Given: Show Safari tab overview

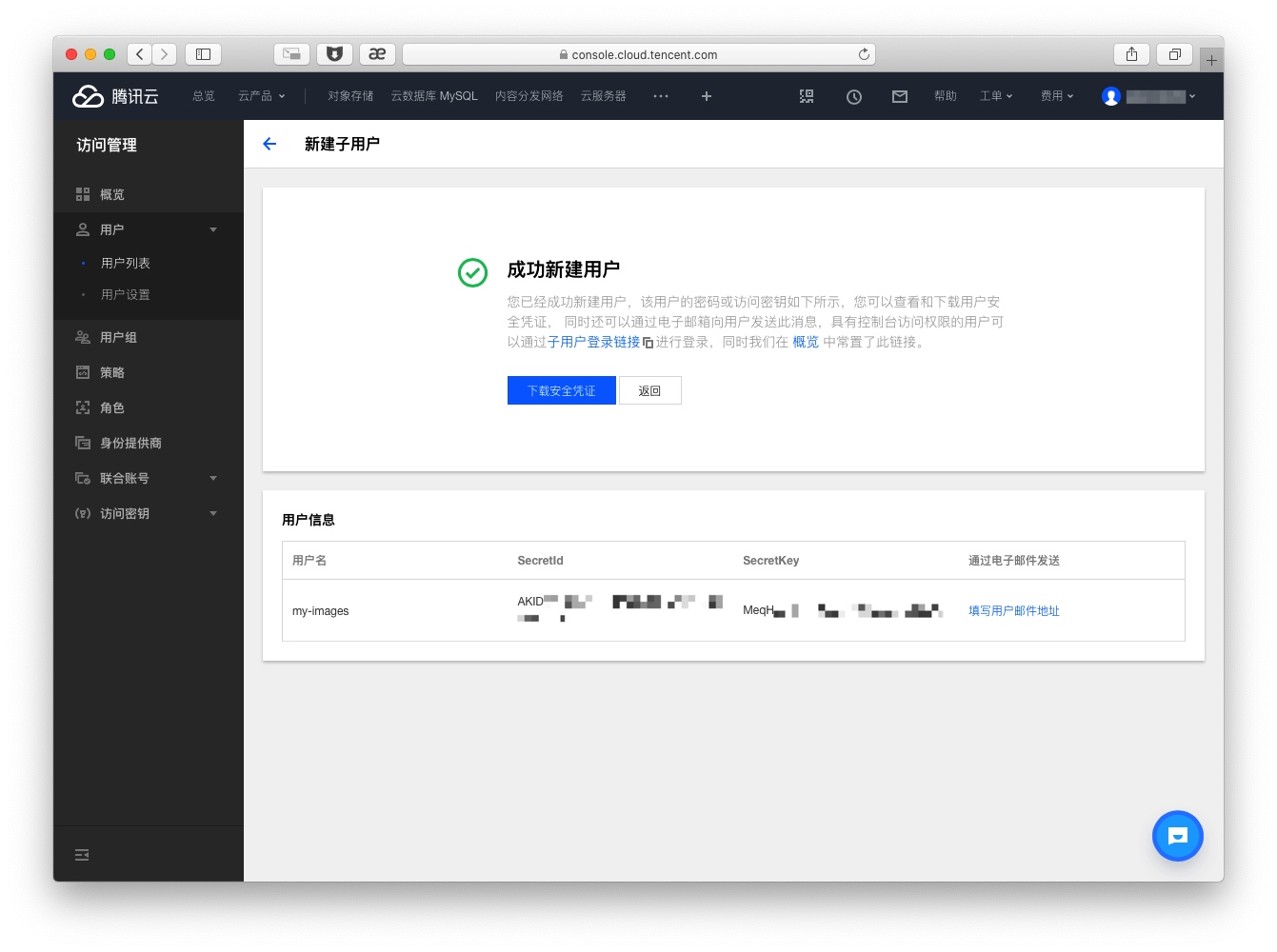Looking at the screenshot, I should (1175, 54).
